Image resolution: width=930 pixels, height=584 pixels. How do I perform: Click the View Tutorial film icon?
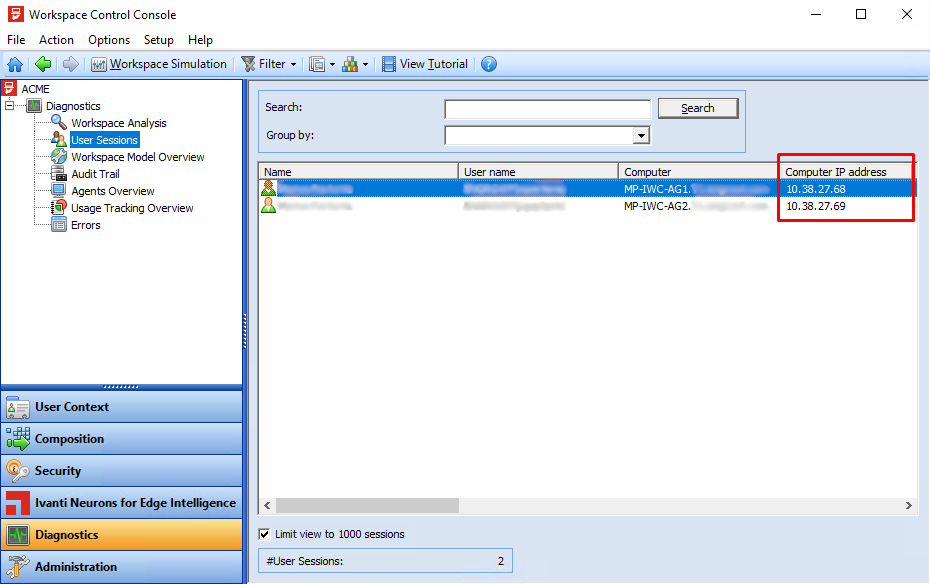click(x=389, y=64)
